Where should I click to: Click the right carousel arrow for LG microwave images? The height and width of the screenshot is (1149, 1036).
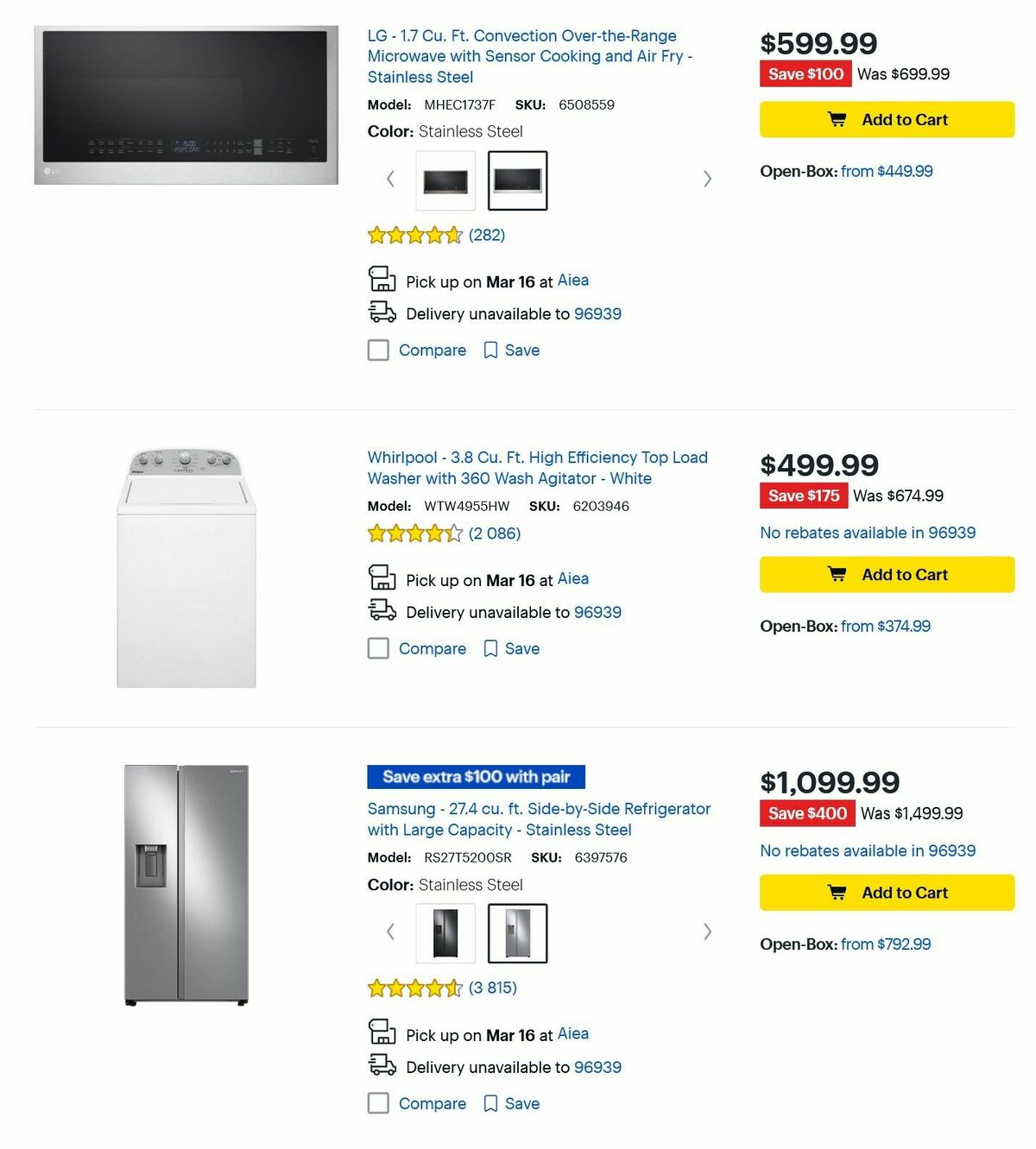click(x=707, y=179)
